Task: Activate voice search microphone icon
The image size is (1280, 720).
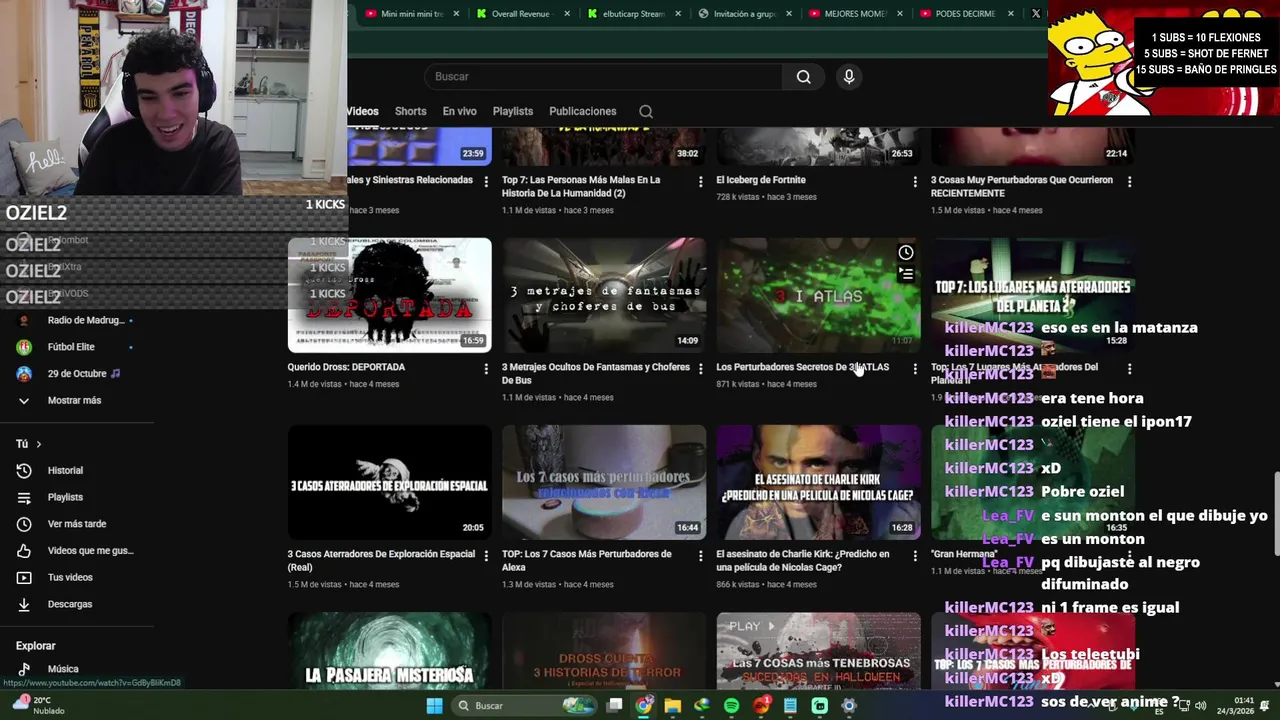Action: pos(849,77)
